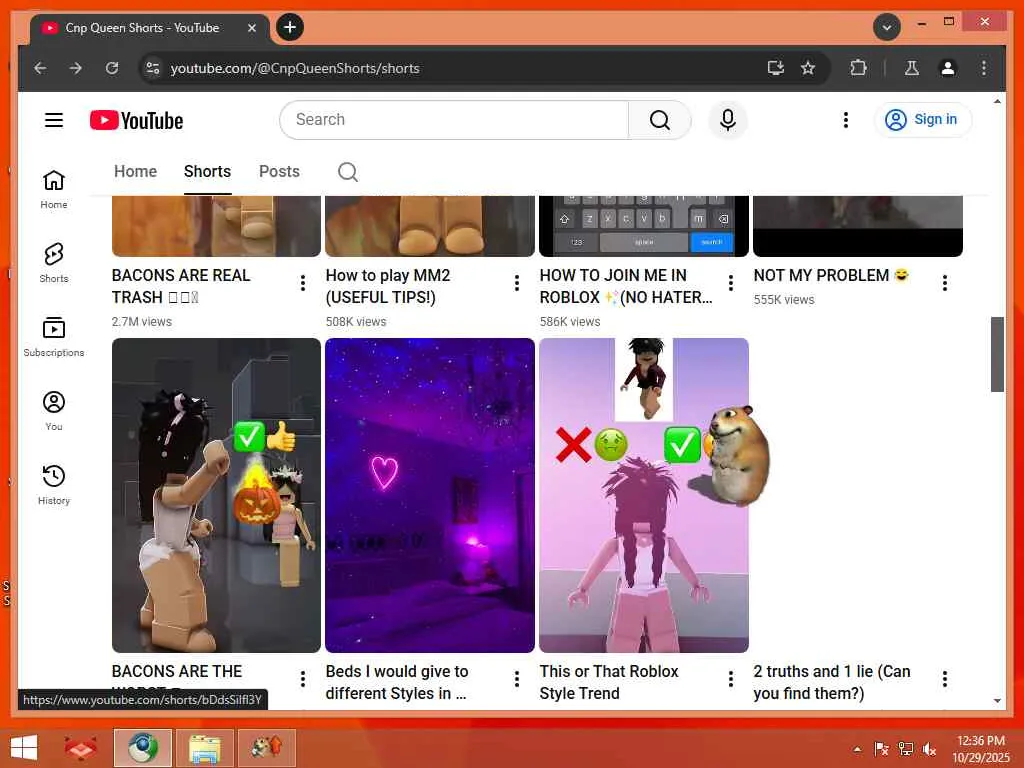1024x768 pixels.
Task: Switch to the channel Home tab
Action: click(x=135, y=171)
